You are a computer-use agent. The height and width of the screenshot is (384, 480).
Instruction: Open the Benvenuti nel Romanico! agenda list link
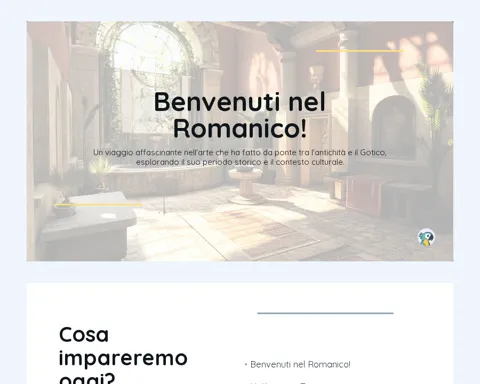pos(300,365)
